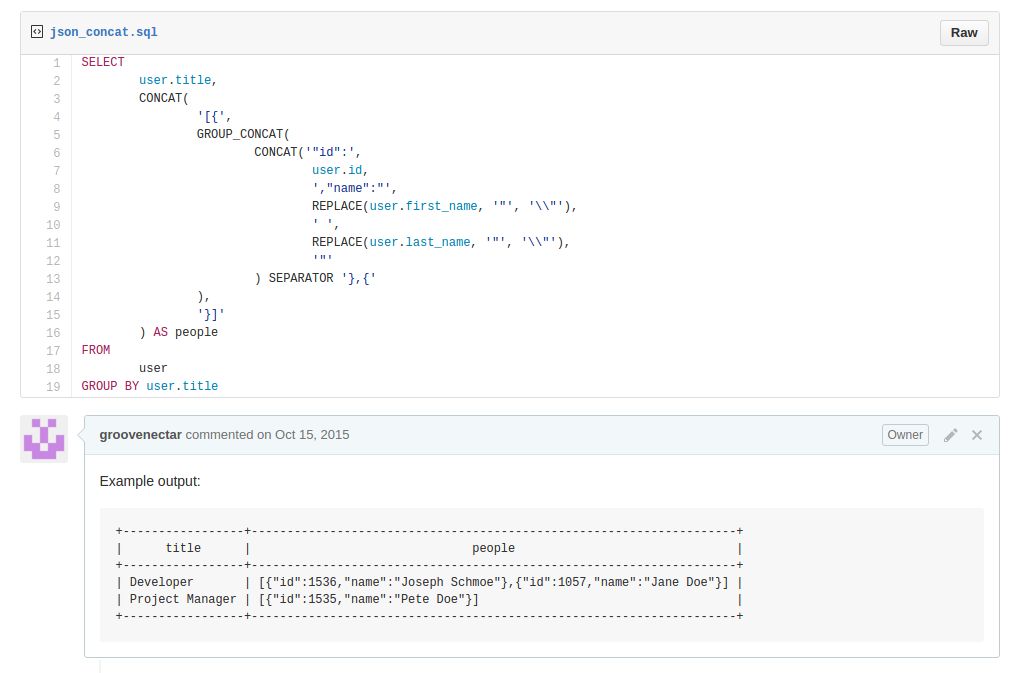This screenshot has width=1024, height=673.
Task: Delete the comment using the X icon
Action: [x=977, y=435]
